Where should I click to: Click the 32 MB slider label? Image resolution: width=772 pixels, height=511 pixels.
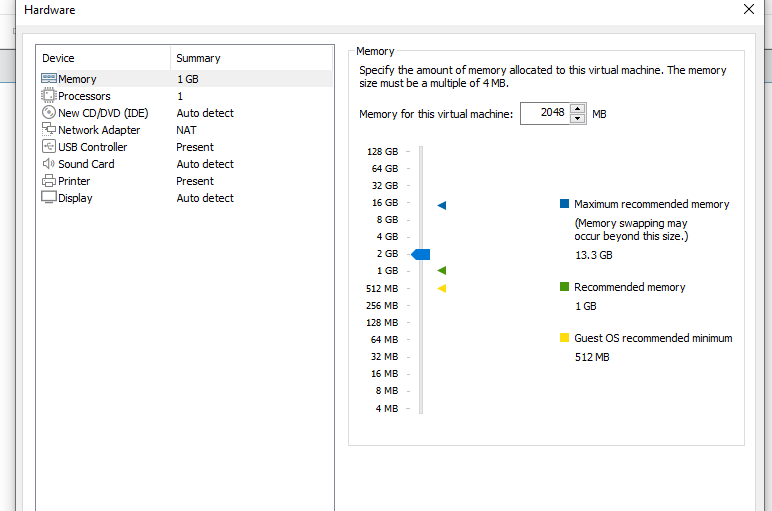coord(384,356)
